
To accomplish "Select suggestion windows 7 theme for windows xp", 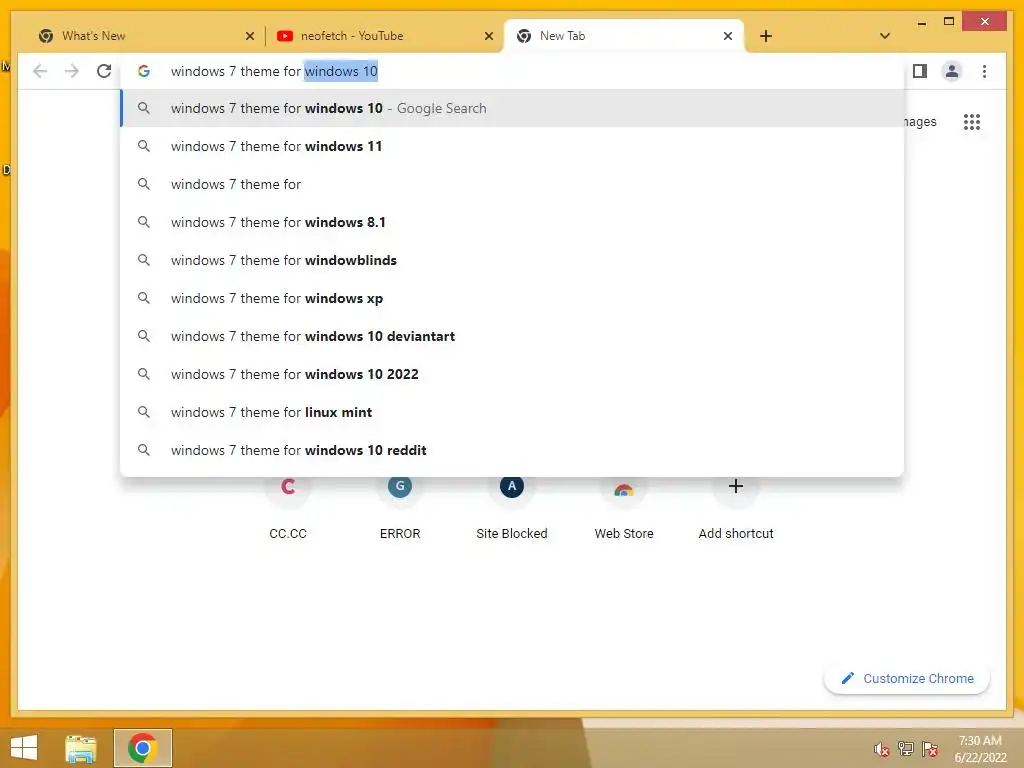I will click(x=513, y=298).
